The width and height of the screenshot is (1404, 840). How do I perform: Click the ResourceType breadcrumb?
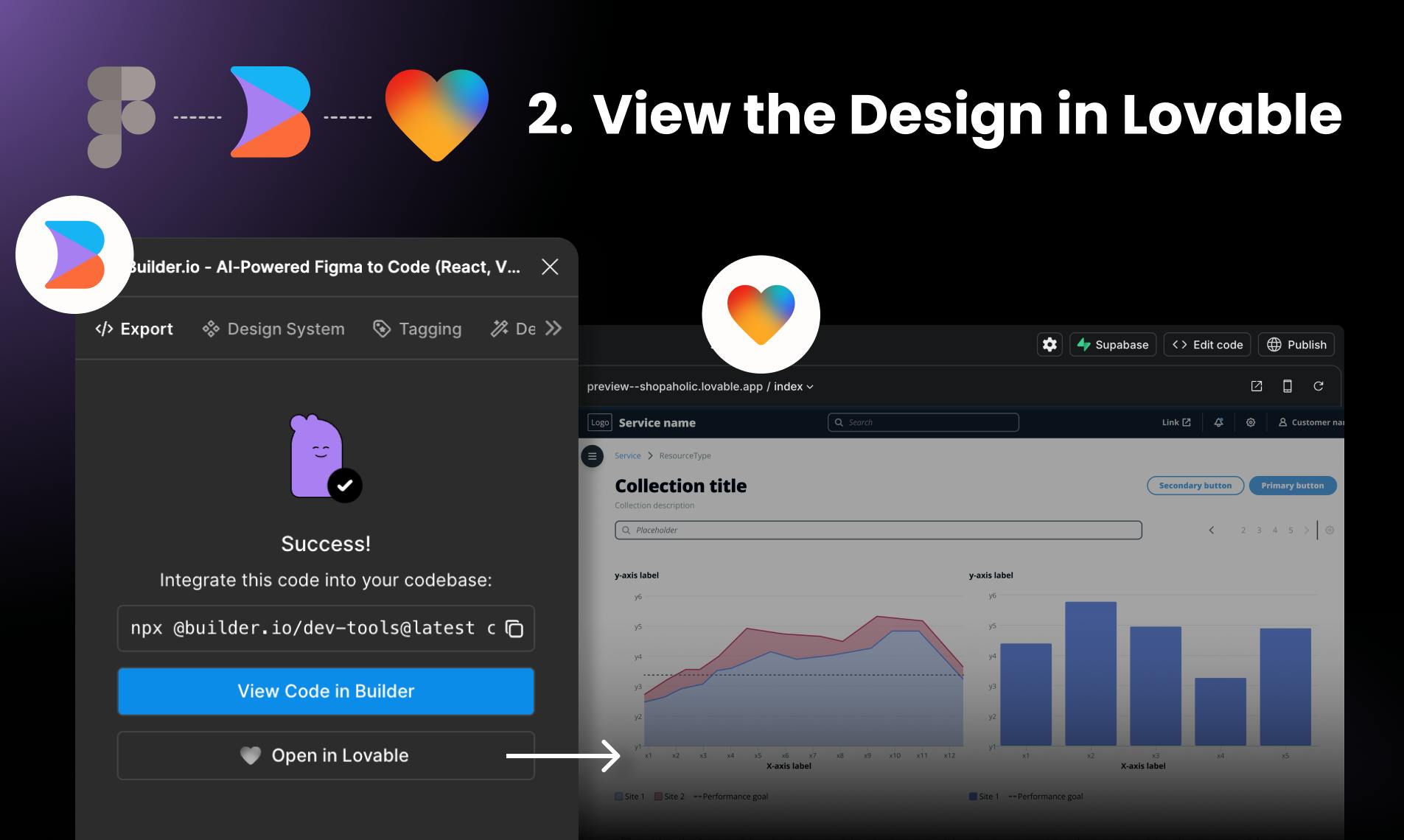pos(685,456)
